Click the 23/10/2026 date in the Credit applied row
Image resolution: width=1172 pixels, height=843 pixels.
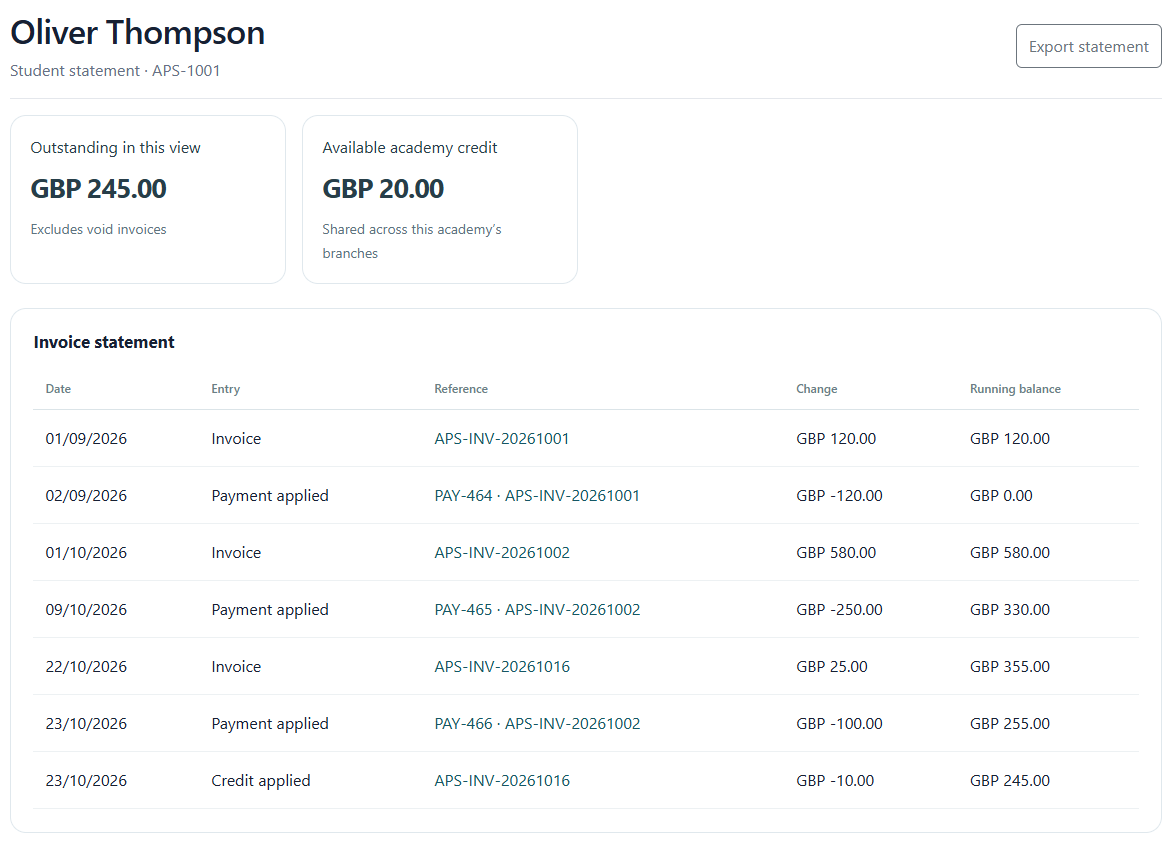tap(86, 780)
